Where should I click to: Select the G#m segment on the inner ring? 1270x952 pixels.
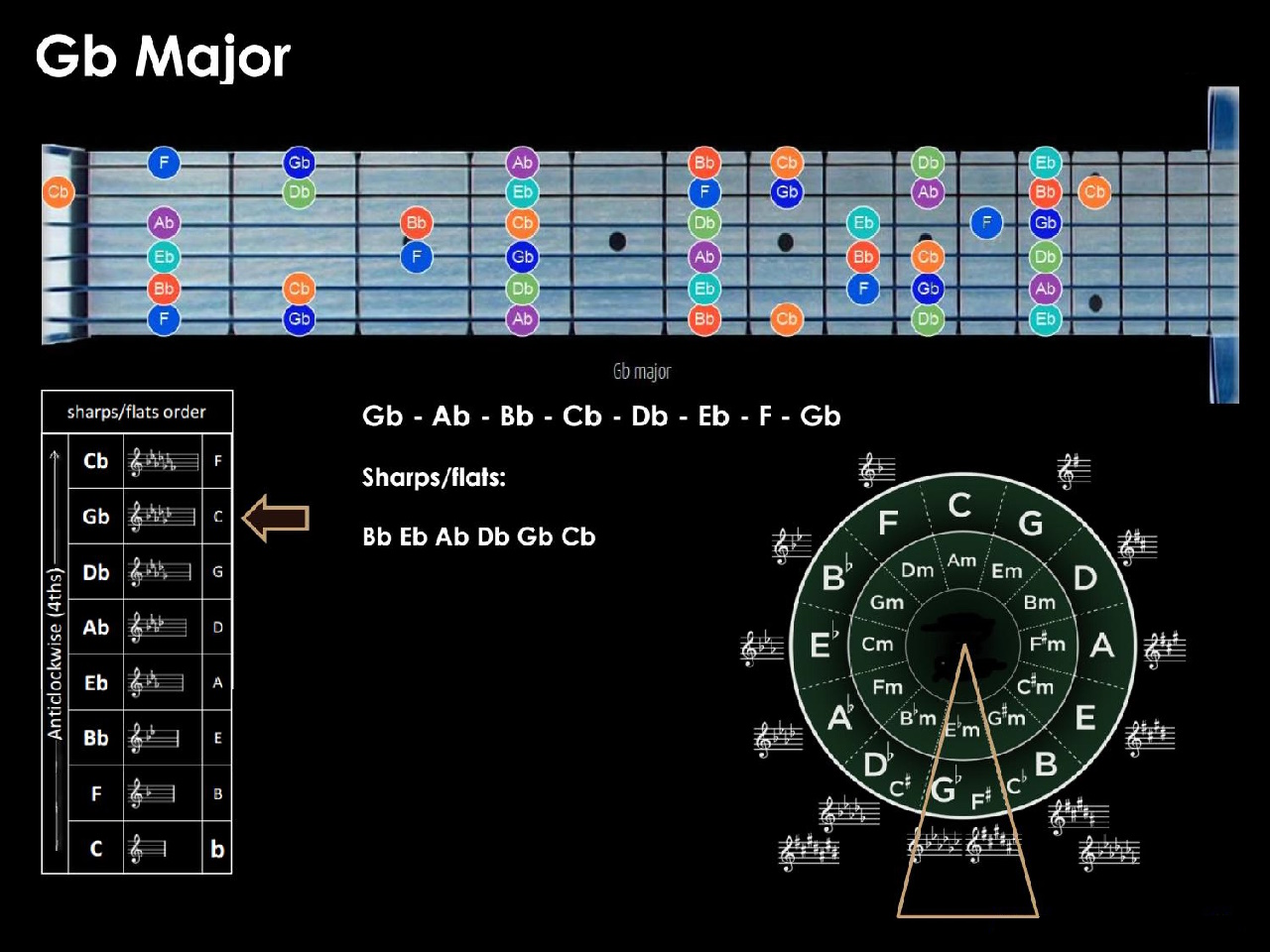click(x=1006, y=717)
